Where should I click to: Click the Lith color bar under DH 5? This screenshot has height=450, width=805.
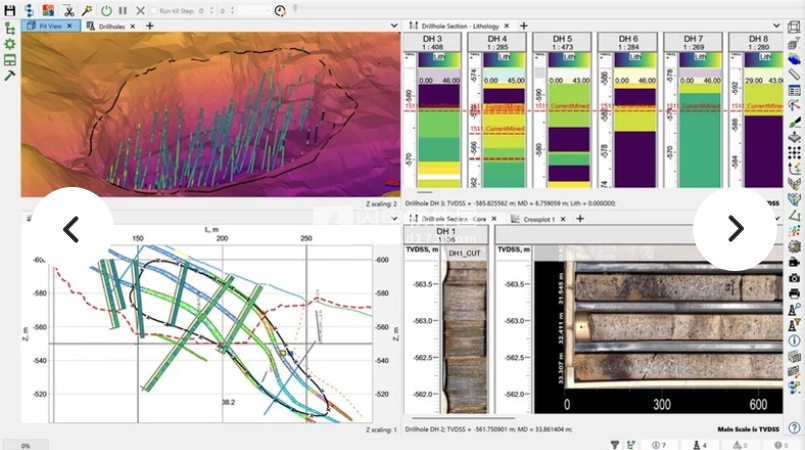click(x=569, y=60)
